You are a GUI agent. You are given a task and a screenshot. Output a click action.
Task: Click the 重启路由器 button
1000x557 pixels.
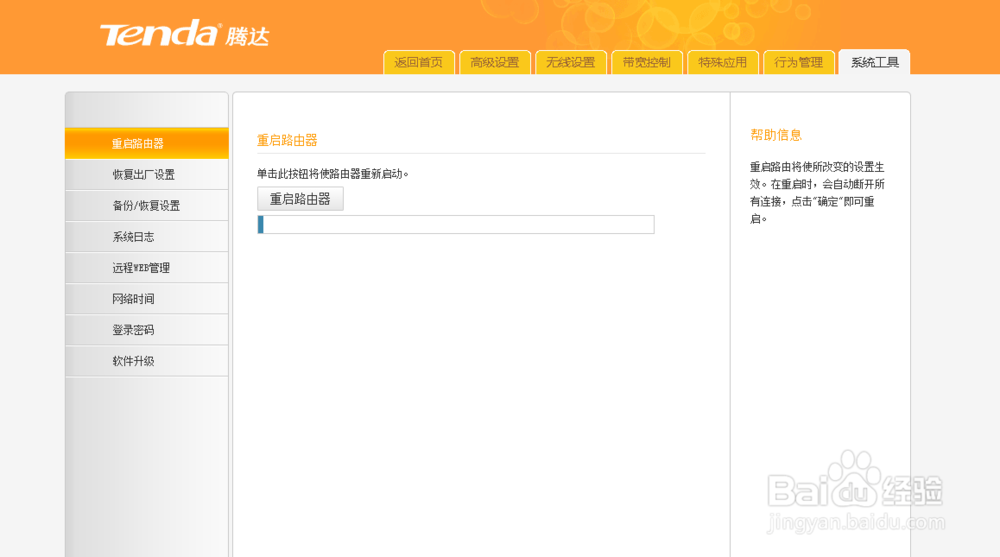click(x=300, y=199)
